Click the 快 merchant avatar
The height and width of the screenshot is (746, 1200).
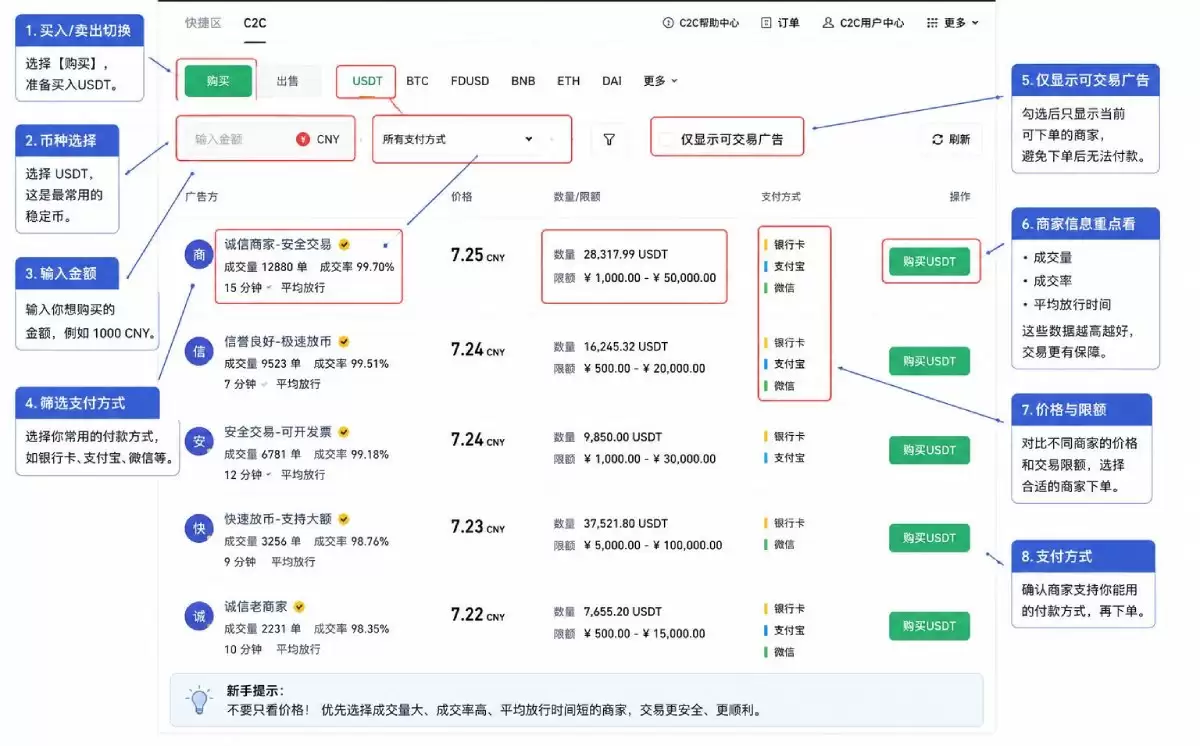click(199, 528)
